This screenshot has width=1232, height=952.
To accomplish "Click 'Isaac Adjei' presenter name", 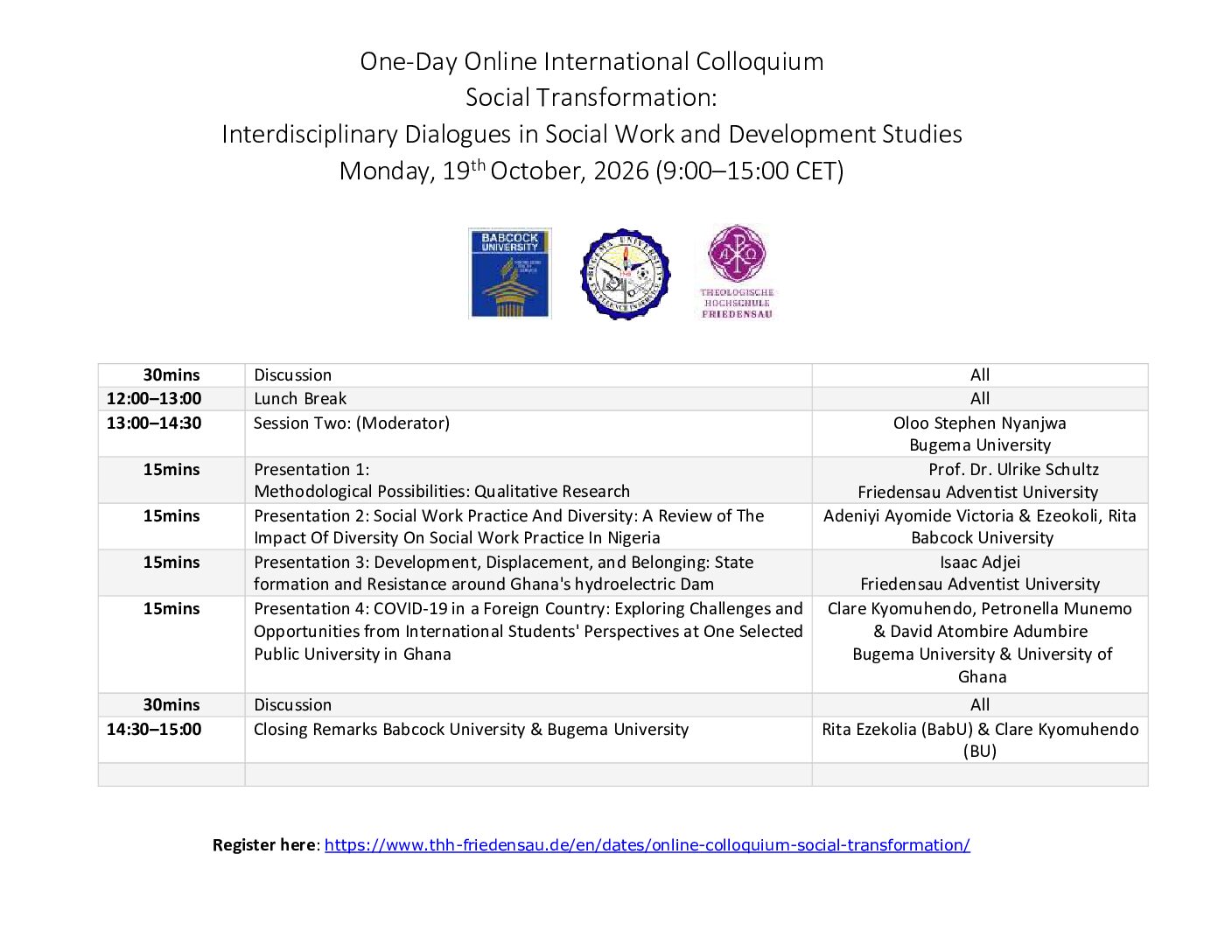I will point(980,563).
